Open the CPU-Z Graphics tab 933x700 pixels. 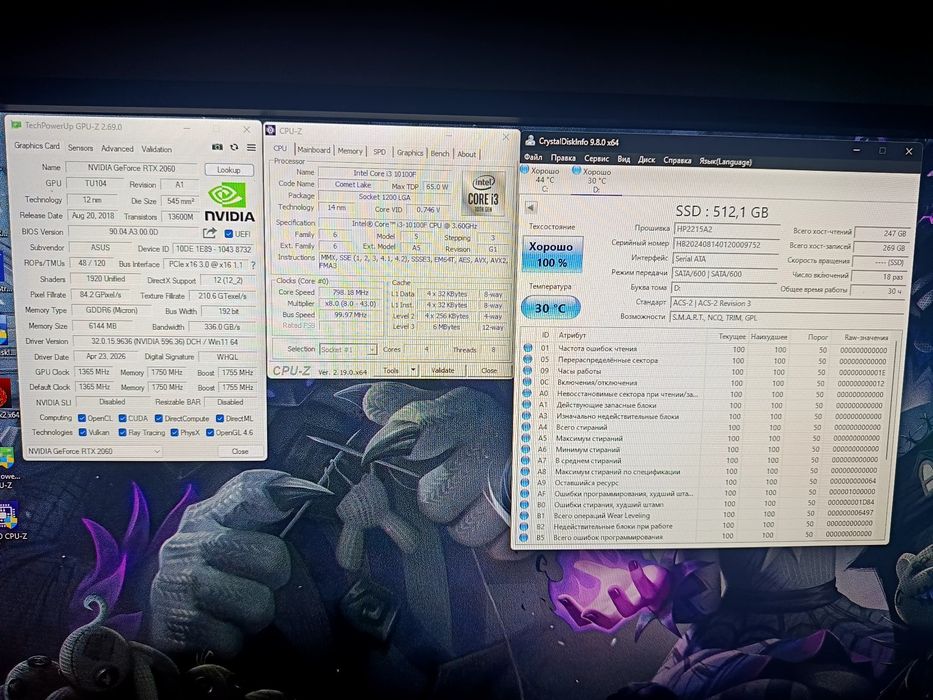(x=410, y=152)
